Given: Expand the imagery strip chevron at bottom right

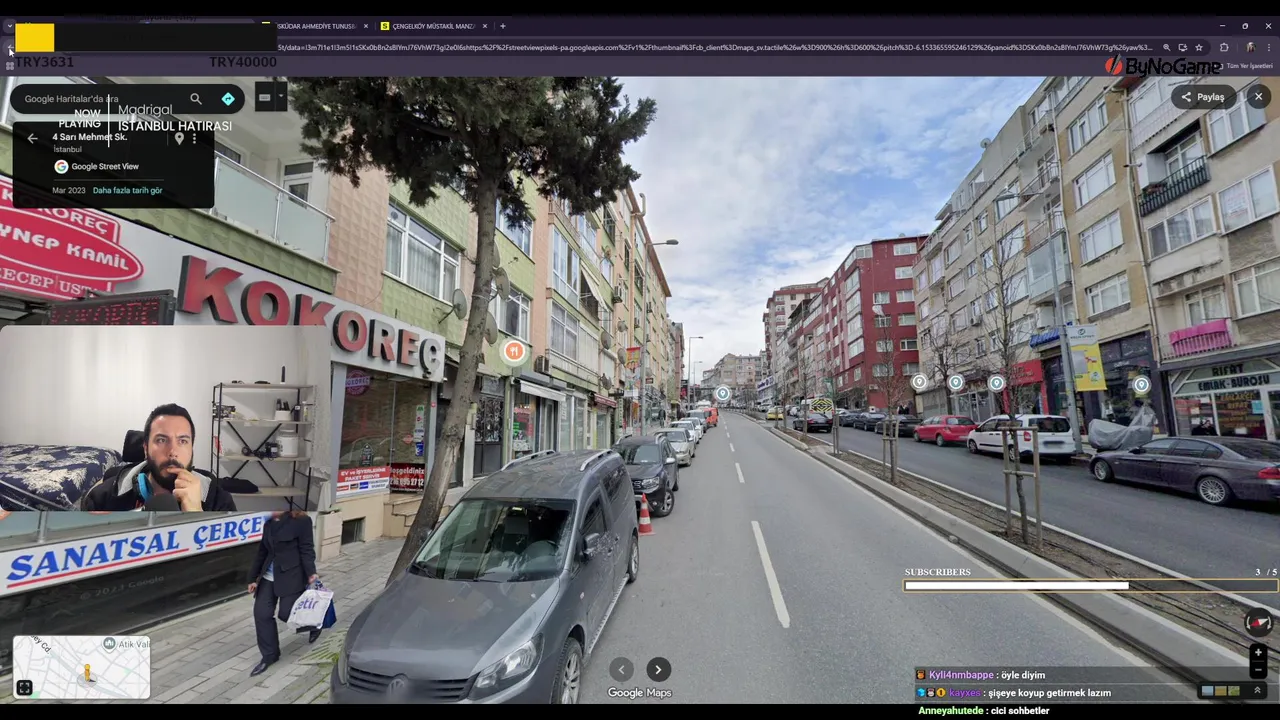Looking at the screenshot, I should pos(1257,691).
